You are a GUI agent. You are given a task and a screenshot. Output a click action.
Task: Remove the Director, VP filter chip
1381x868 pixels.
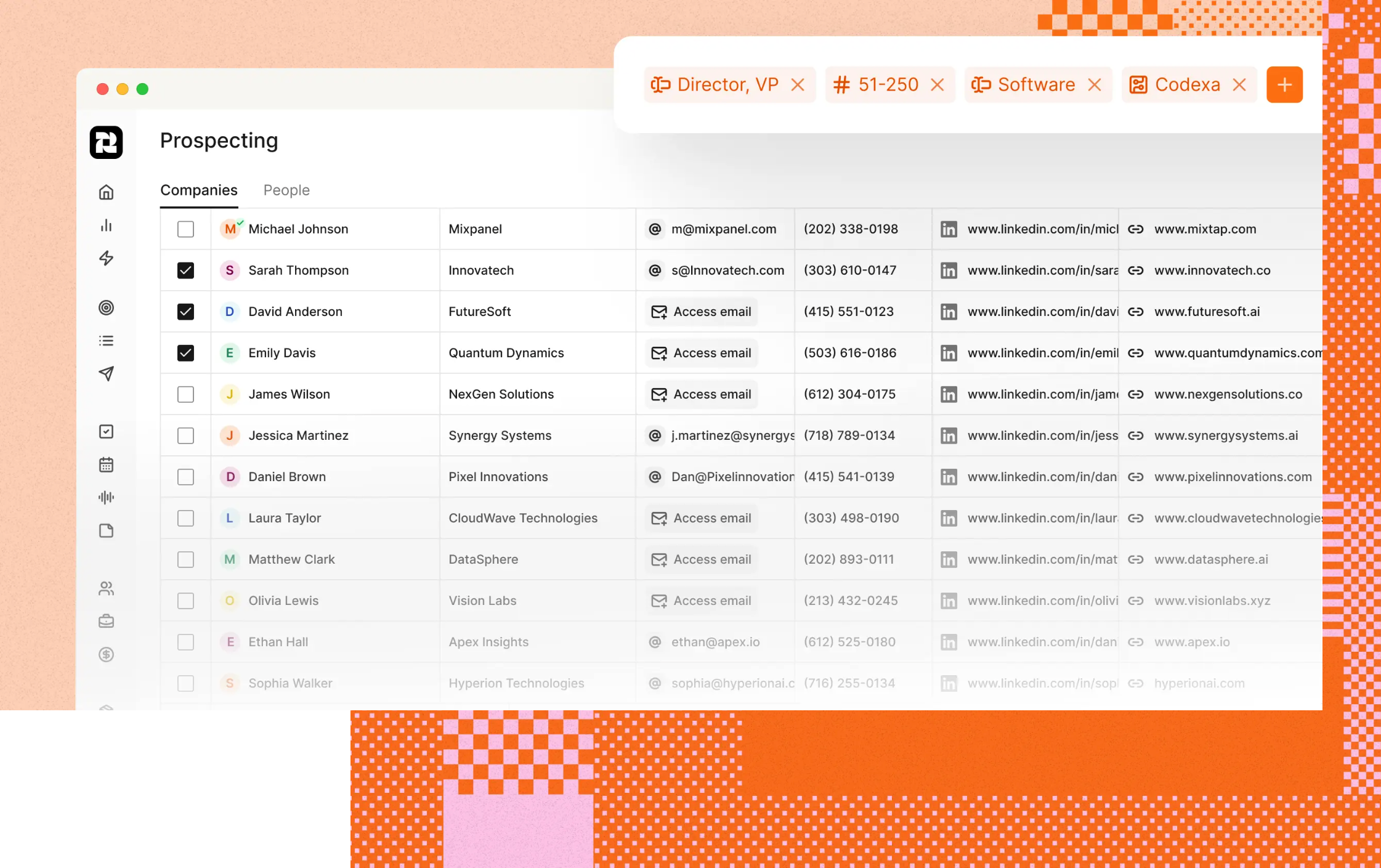(798, 84)
